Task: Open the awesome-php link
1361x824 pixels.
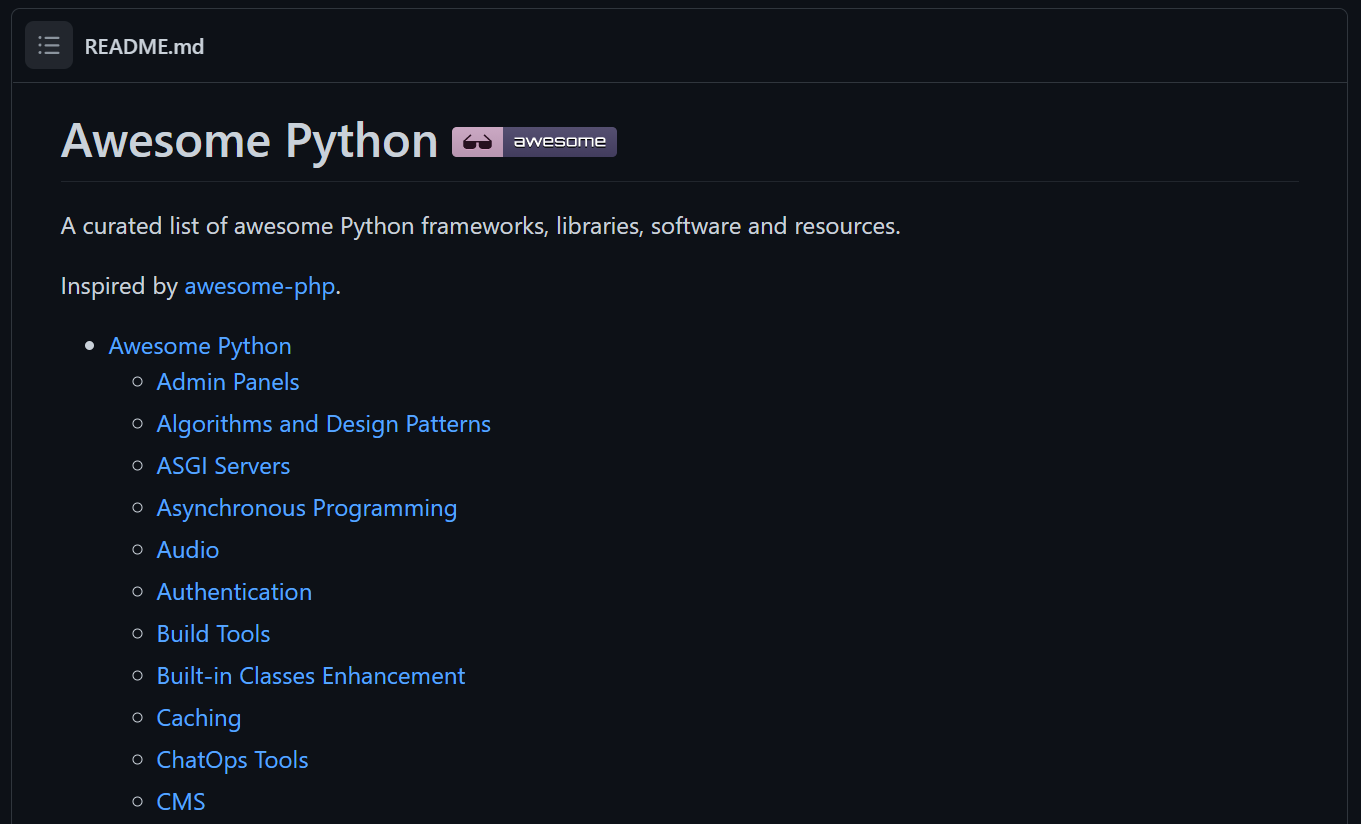Action: click(260, 286)
